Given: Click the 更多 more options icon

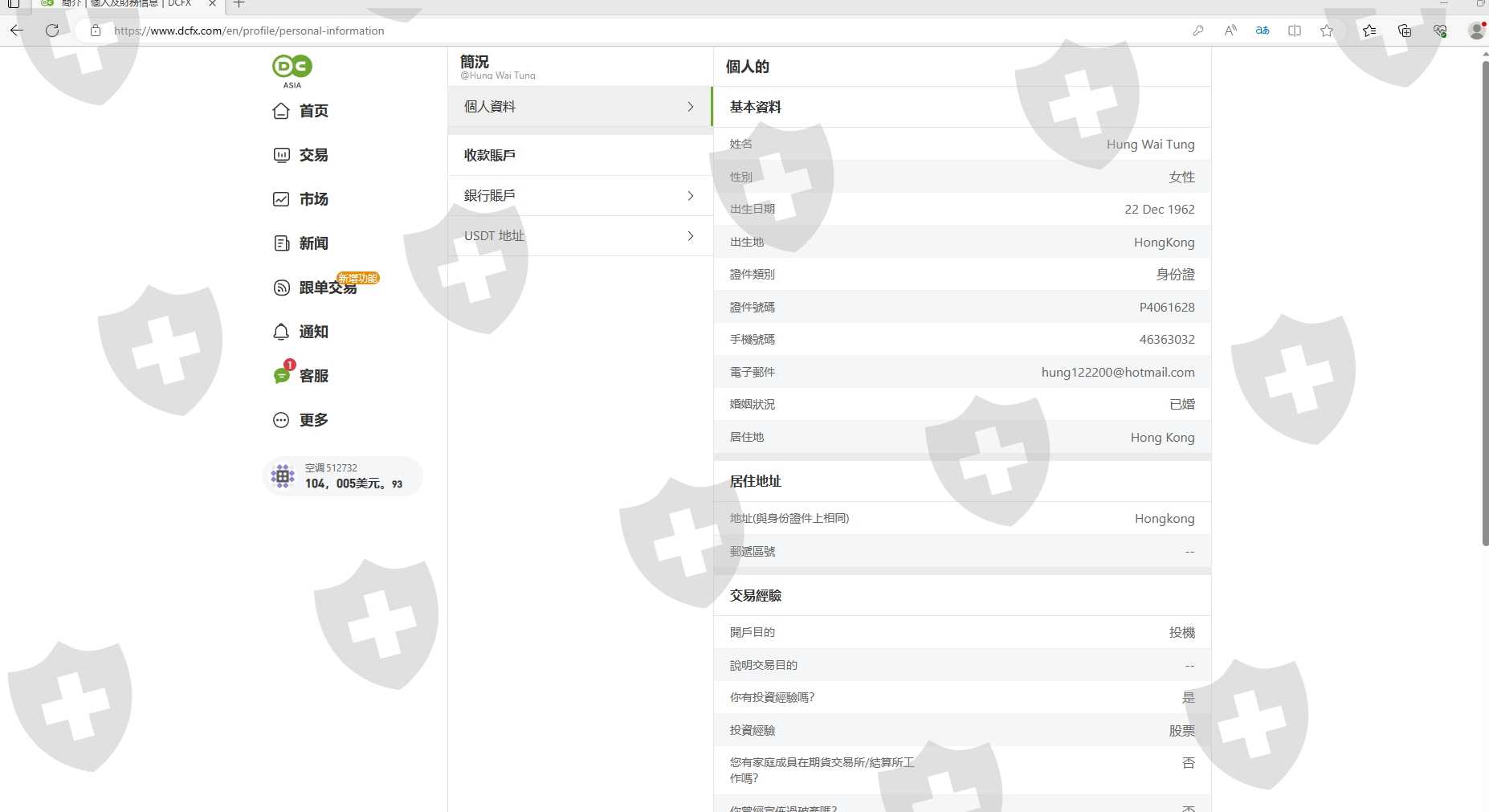Looking at the screenshot, I should click(x=281, y=420).
